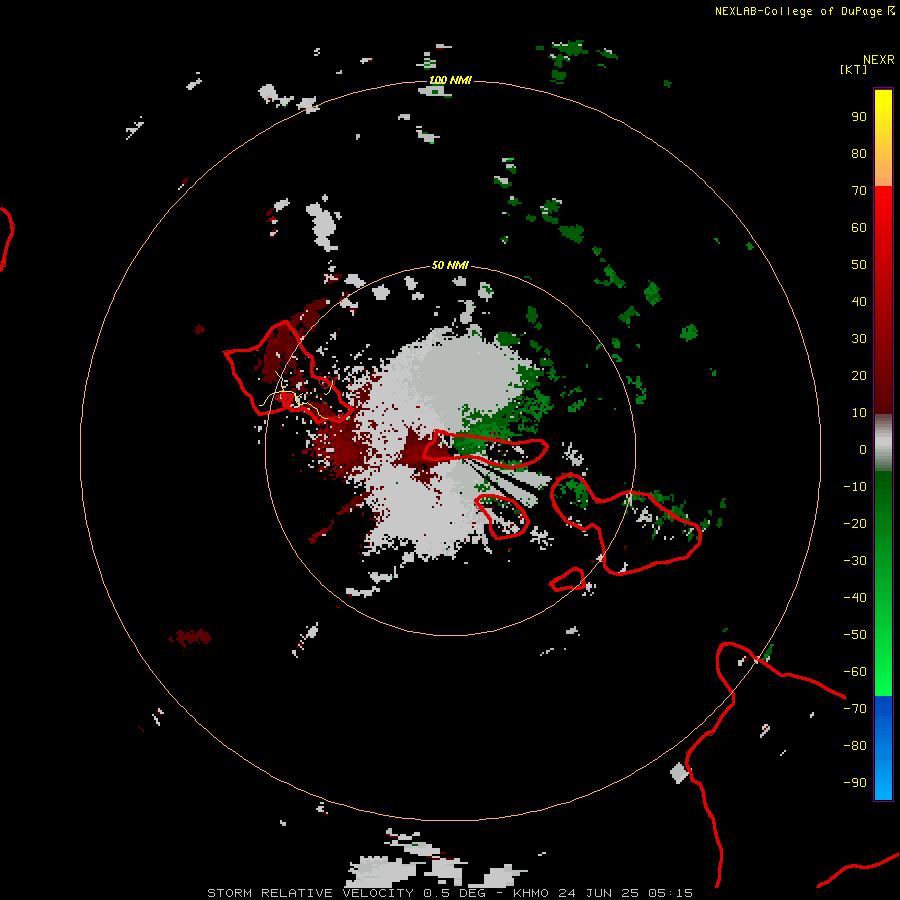Image resolution: width=900 pixels, height=900 pixels.
Task: Click the 50 value on the velocity scale
Action: [859, 265]
